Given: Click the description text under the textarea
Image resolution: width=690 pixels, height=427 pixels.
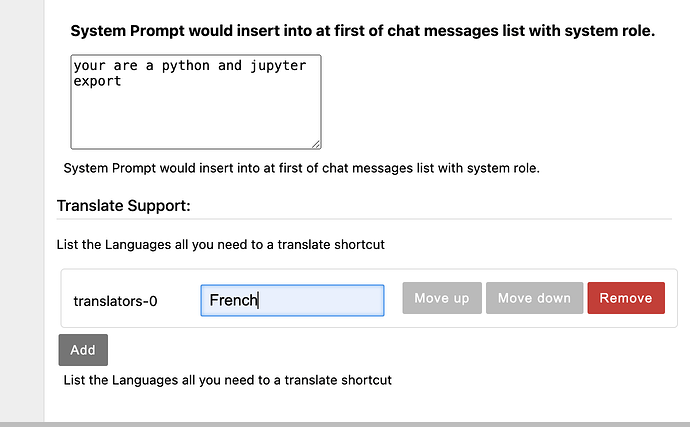Looking at the screenshot, I should [x=301, y=168].
